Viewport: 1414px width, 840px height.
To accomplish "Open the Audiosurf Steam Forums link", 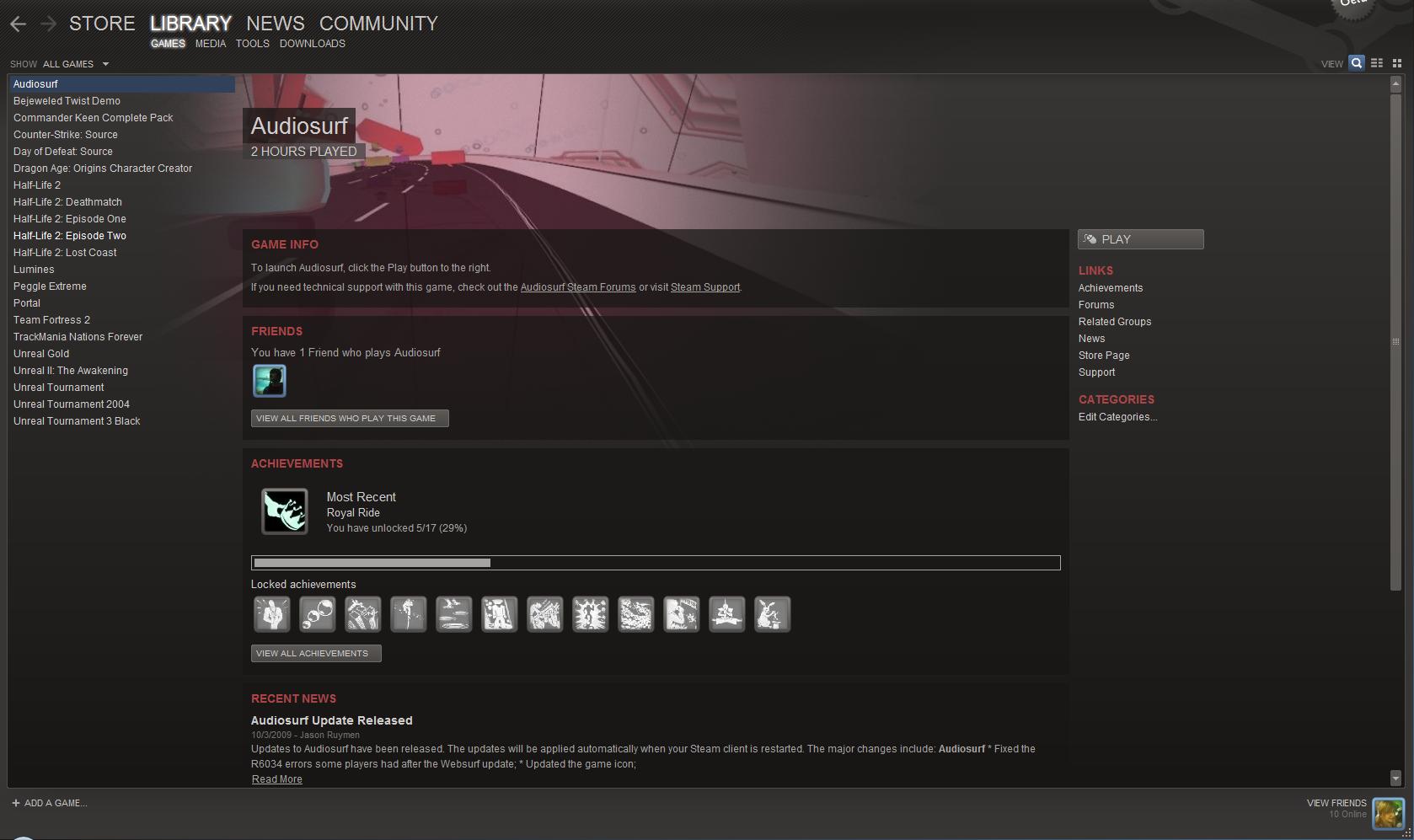I will tap(578, 287).
